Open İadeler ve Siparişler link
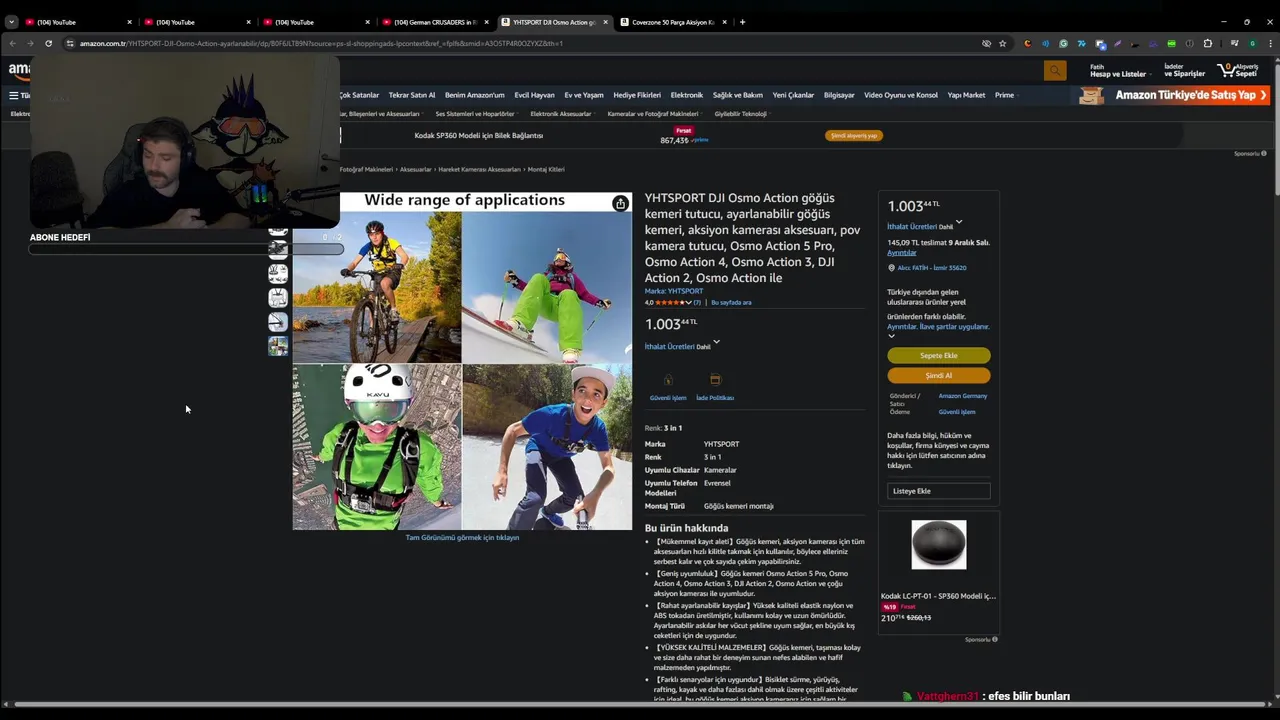 click(1184, 71)
